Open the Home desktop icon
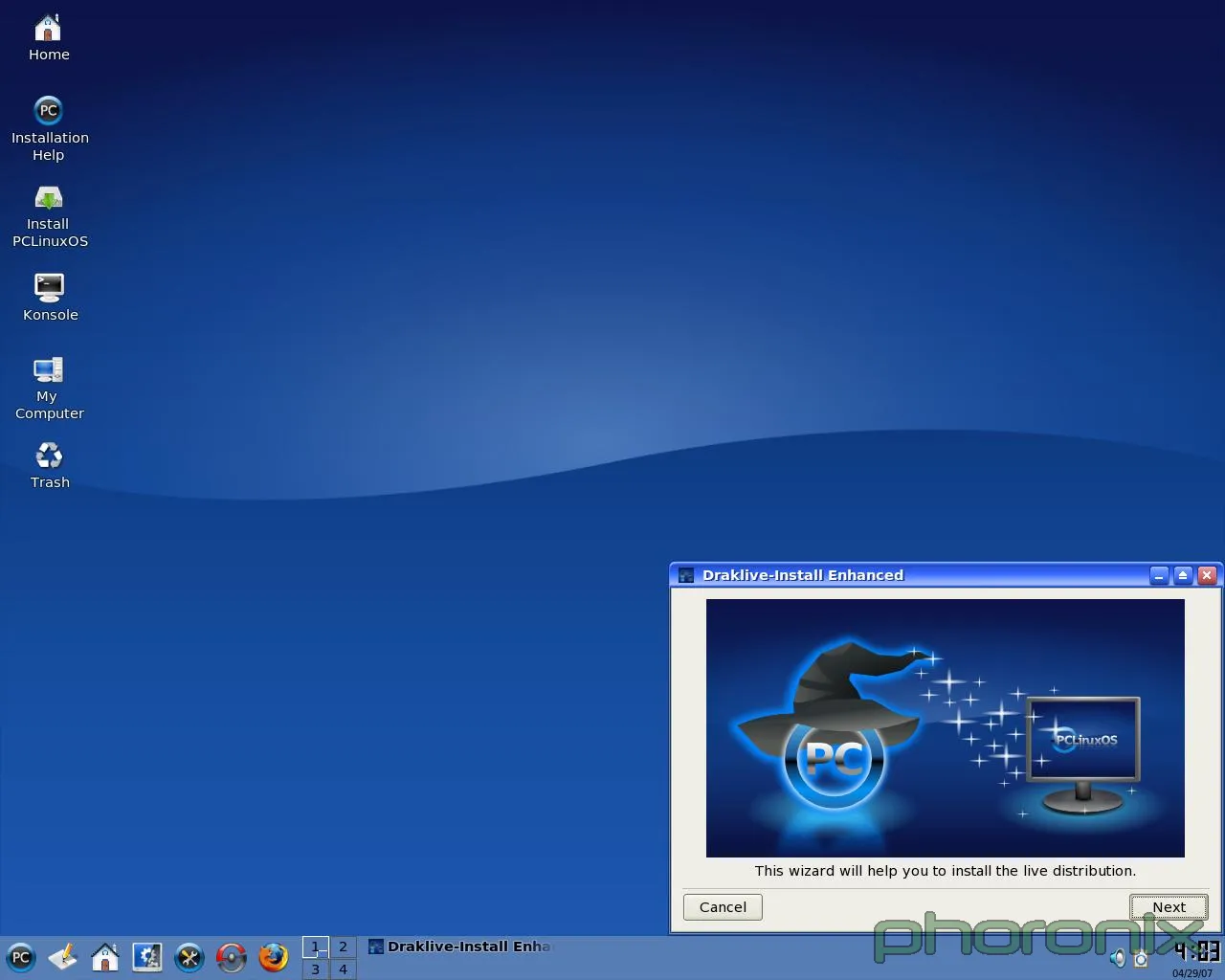The image size is (1225, 980). tap(48, 38)
